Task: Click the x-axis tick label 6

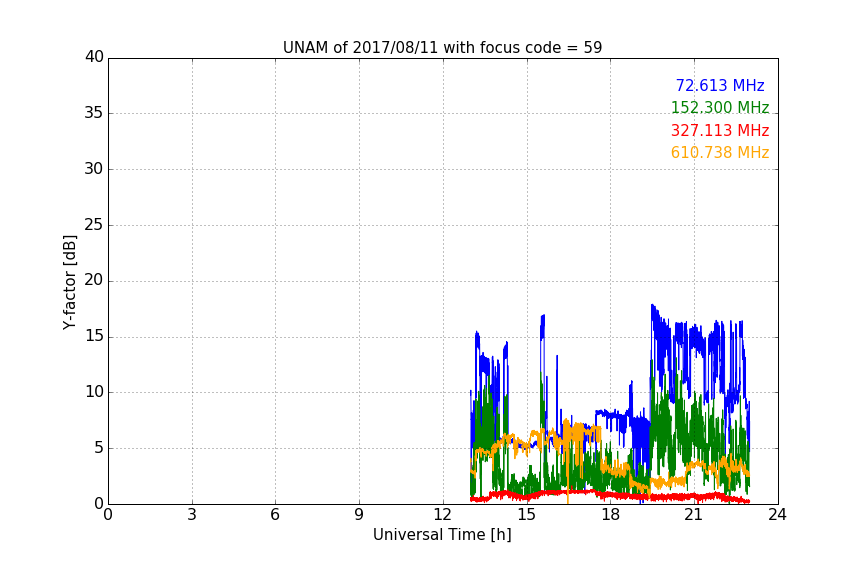Action: tap(275, 515)
